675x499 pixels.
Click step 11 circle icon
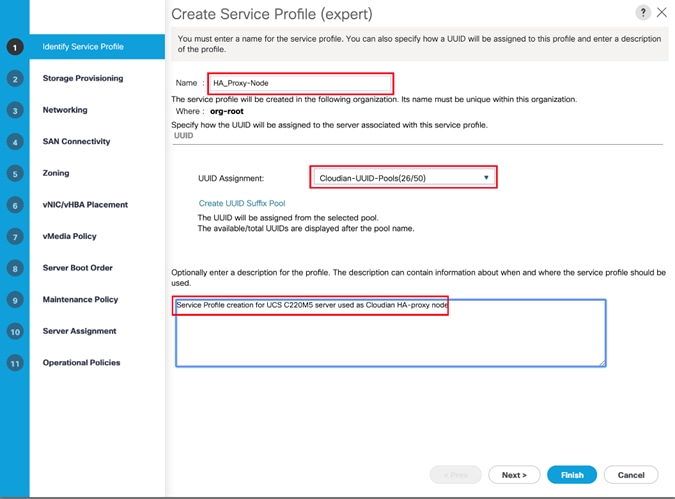click(x=15, y=363)
